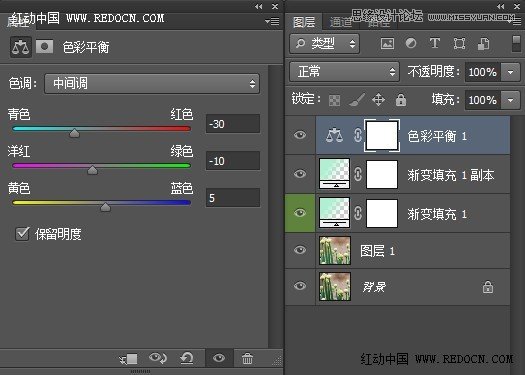This screenshot has height=375, width=525.
Task: Collapse the Properties panel with double arrows
Action: point(258,6)
